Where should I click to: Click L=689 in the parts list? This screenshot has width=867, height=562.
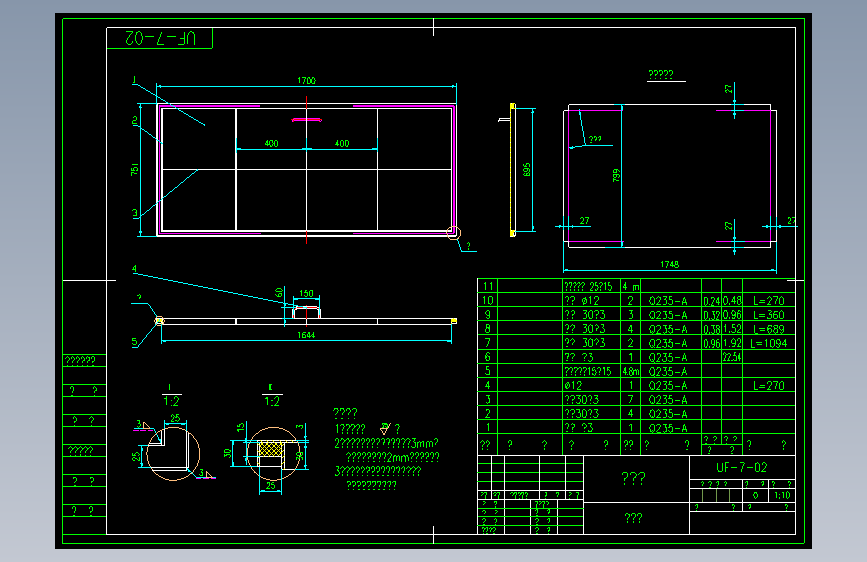pos(769,329)
